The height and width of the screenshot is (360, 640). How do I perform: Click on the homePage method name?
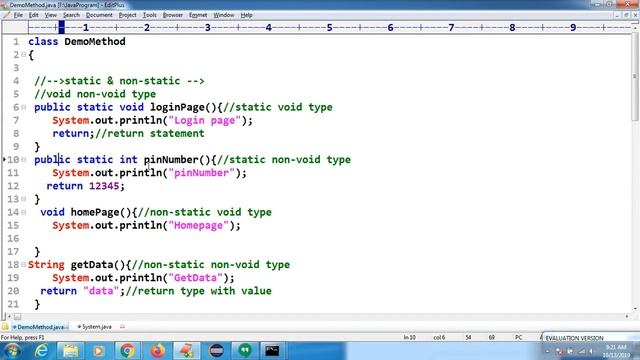point(95,212)
